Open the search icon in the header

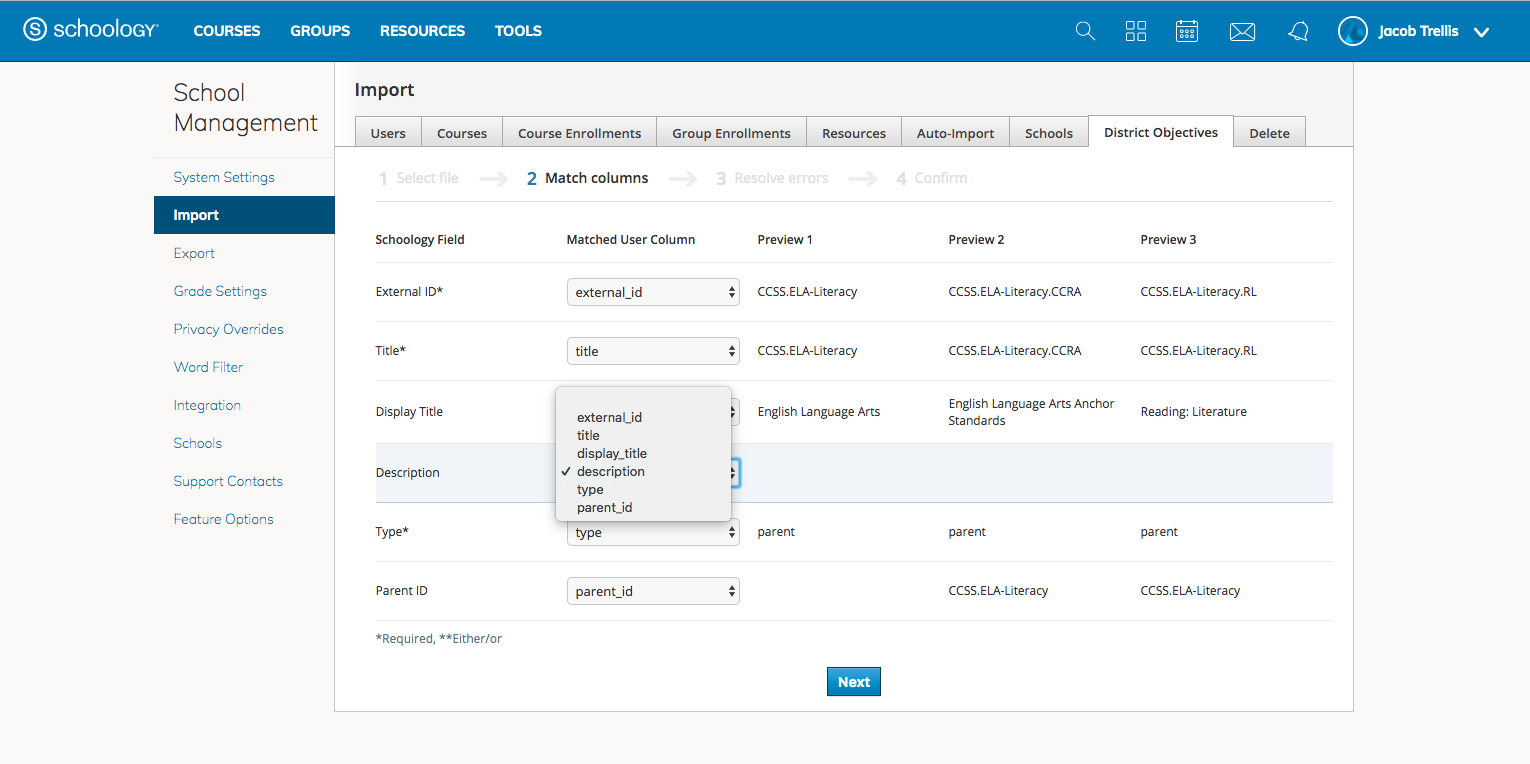click(1085, 31)
